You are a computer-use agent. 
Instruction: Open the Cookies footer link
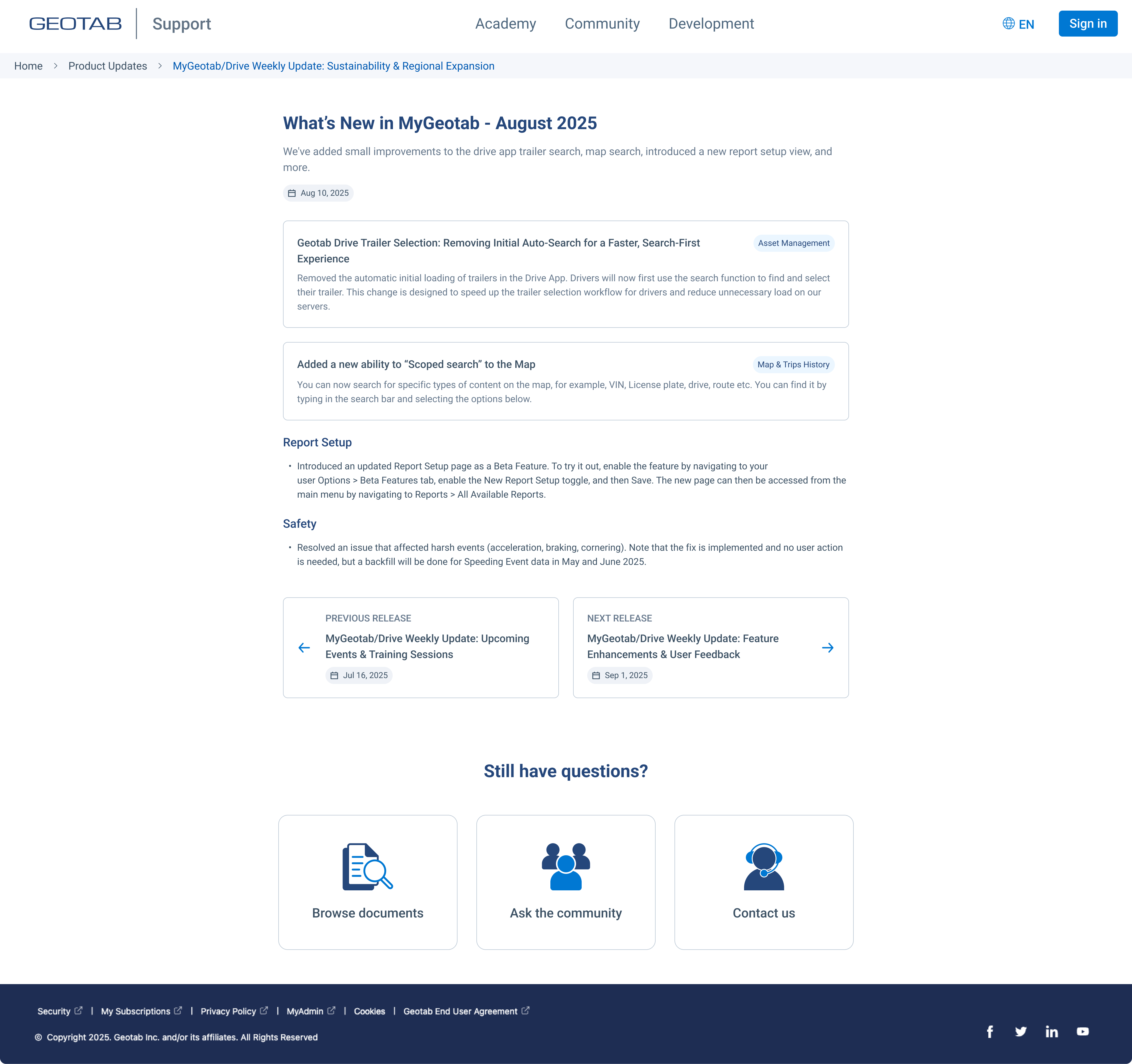tap(370, 1011)
